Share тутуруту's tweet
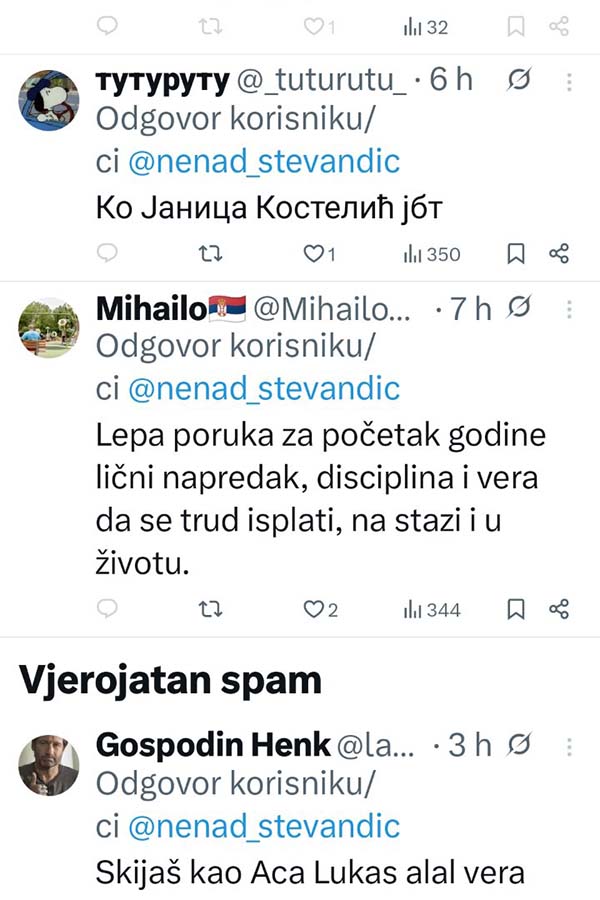600x900 pixels. pyautogui.click(x=560, y=254)
